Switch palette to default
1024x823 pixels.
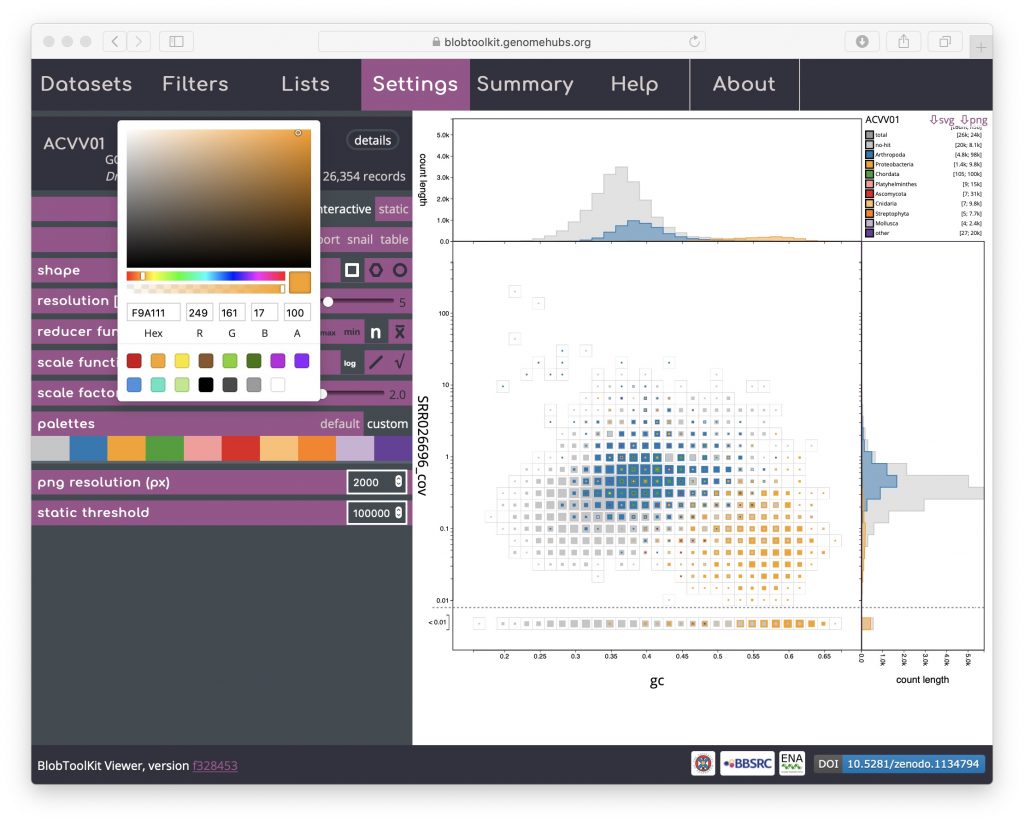click(339, 424)
